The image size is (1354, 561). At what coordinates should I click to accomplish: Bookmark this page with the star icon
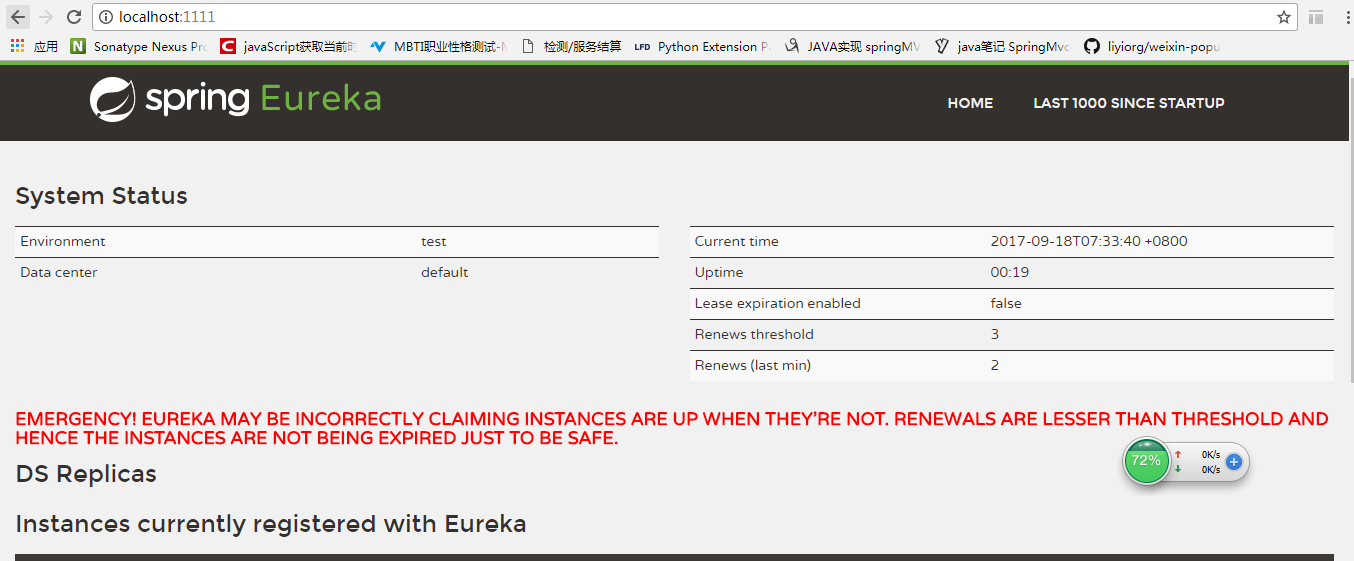click(x=1284, y=17)
